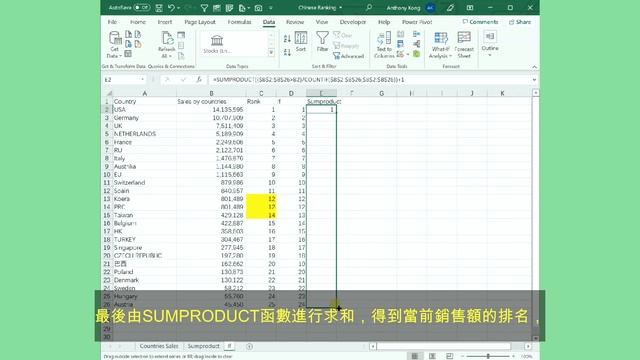This screenshot has height=360, width=640.
Task: Click the Name Box showing E2
Action: click(122, 80)
